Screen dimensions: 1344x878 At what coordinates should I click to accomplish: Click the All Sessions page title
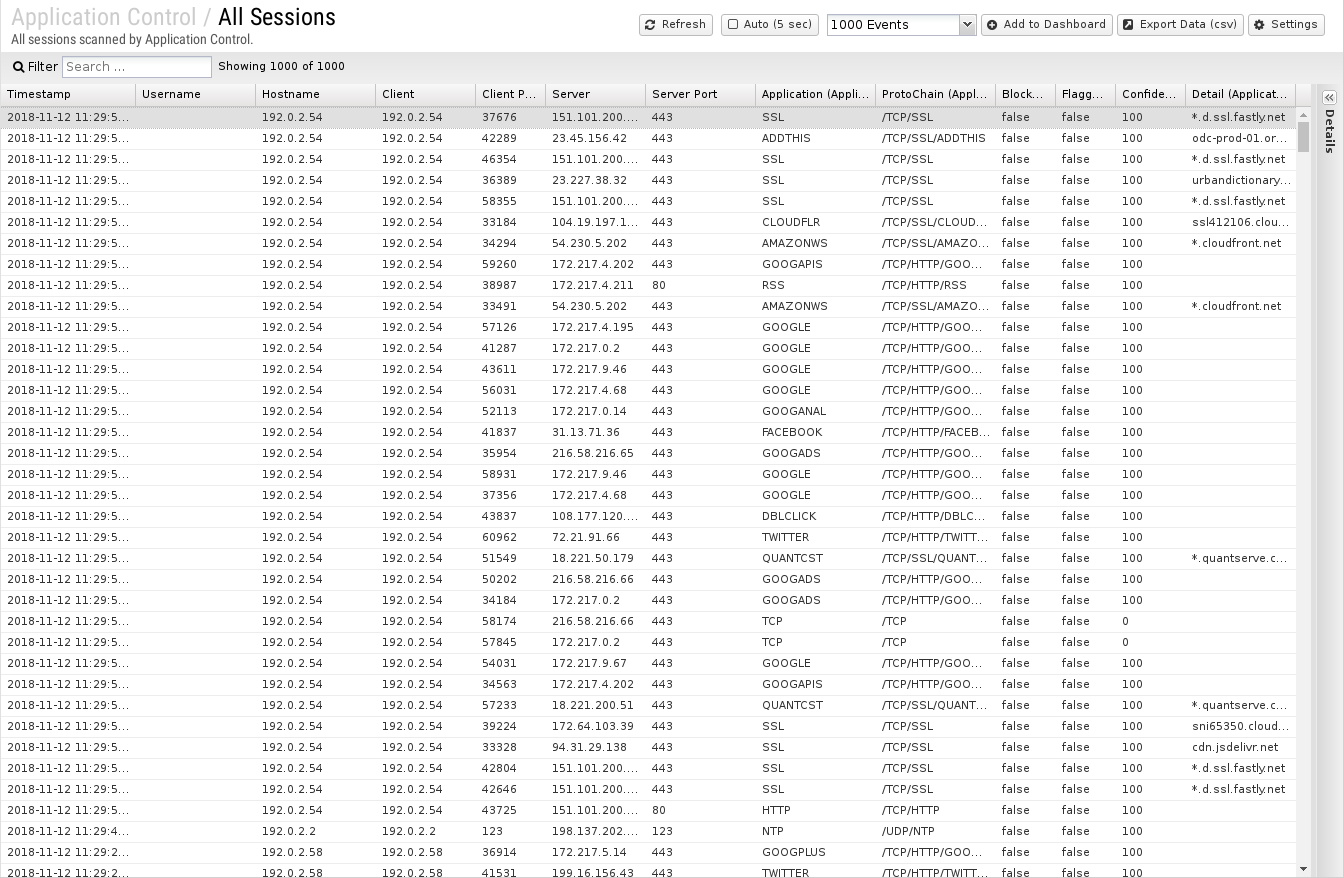click(277, 17)
